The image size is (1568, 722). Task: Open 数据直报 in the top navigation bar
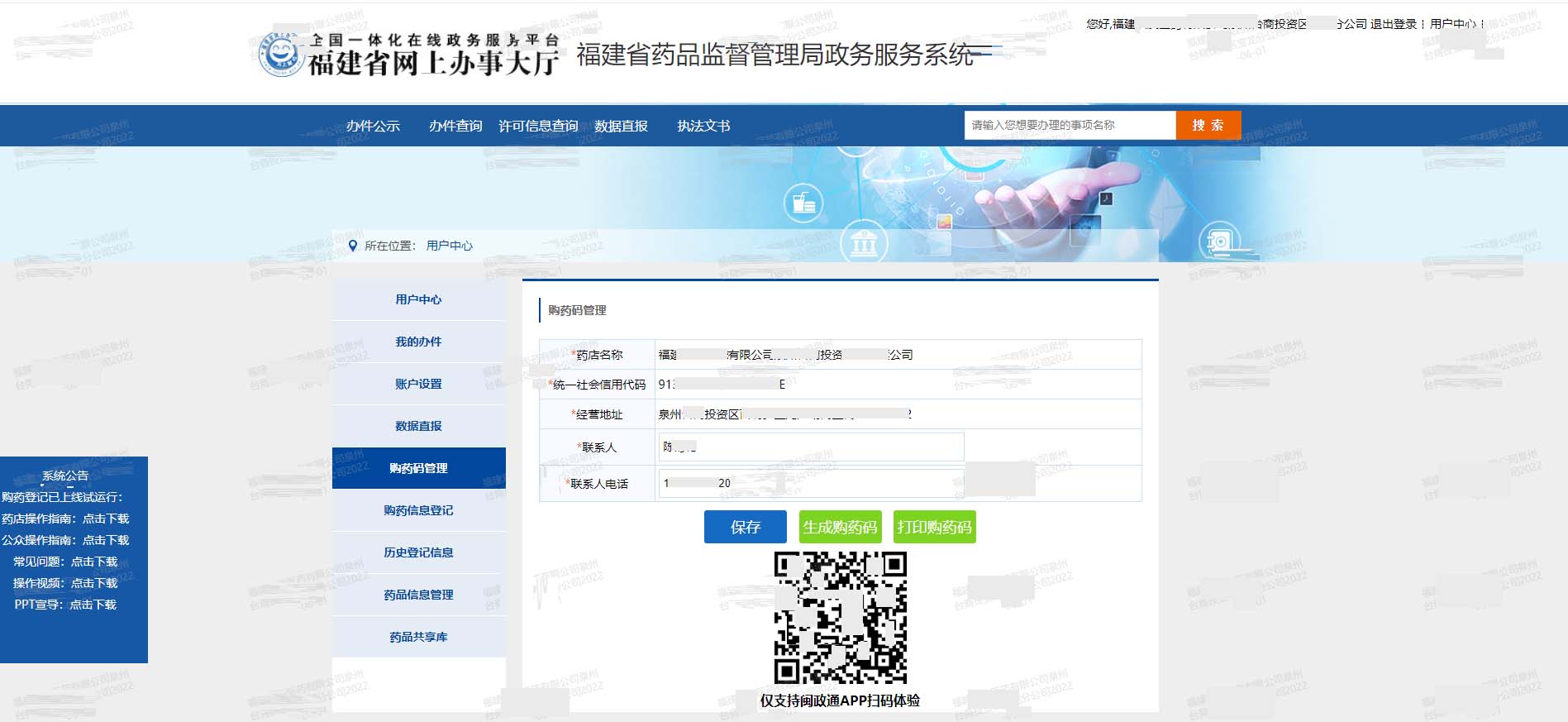[x=621, y=126]
